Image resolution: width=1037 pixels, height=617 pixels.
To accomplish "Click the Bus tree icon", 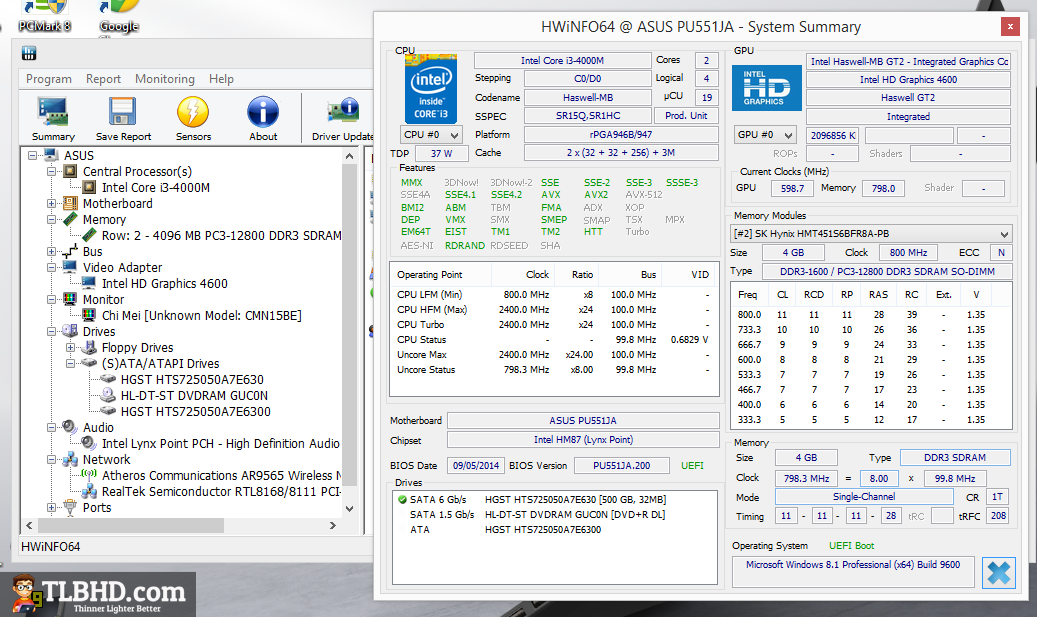I will [x=71, y=251].
